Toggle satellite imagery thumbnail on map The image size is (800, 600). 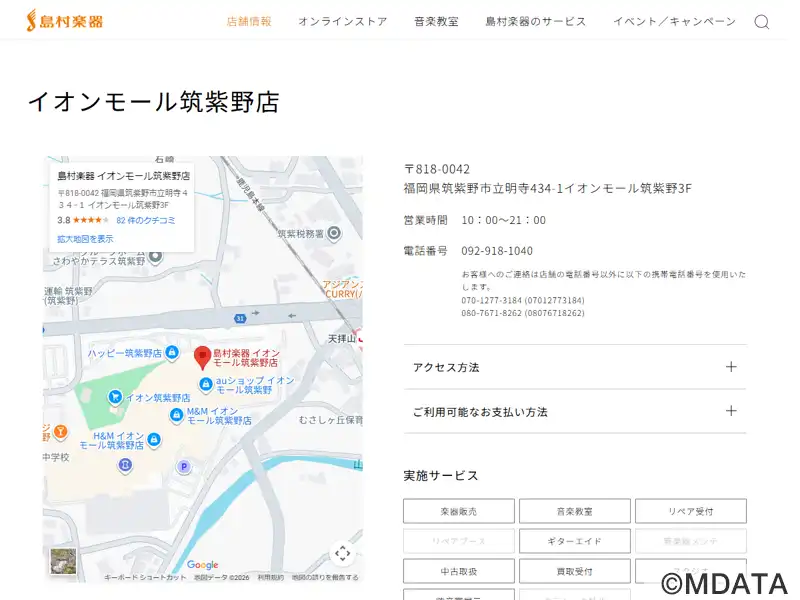click(63, 563)
